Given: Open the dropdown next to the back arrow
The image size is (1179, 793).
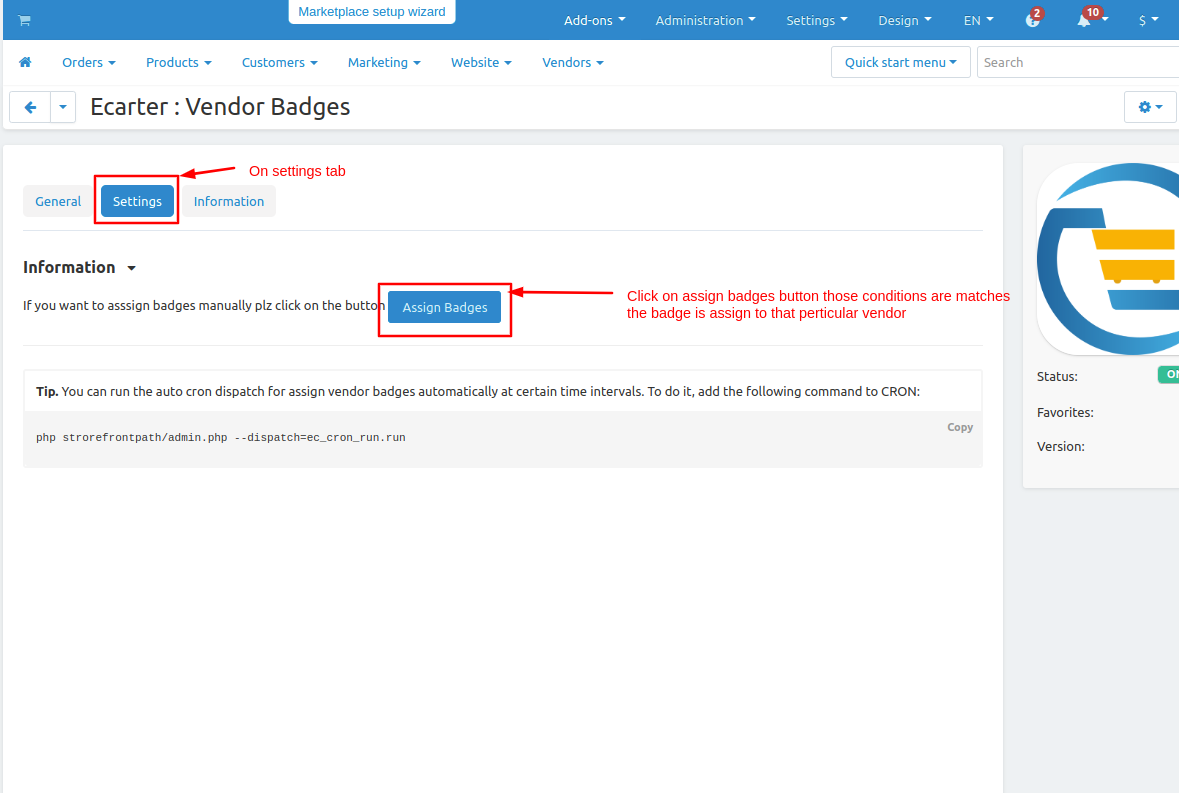Looking at the screenshot, I should (63, 107).
